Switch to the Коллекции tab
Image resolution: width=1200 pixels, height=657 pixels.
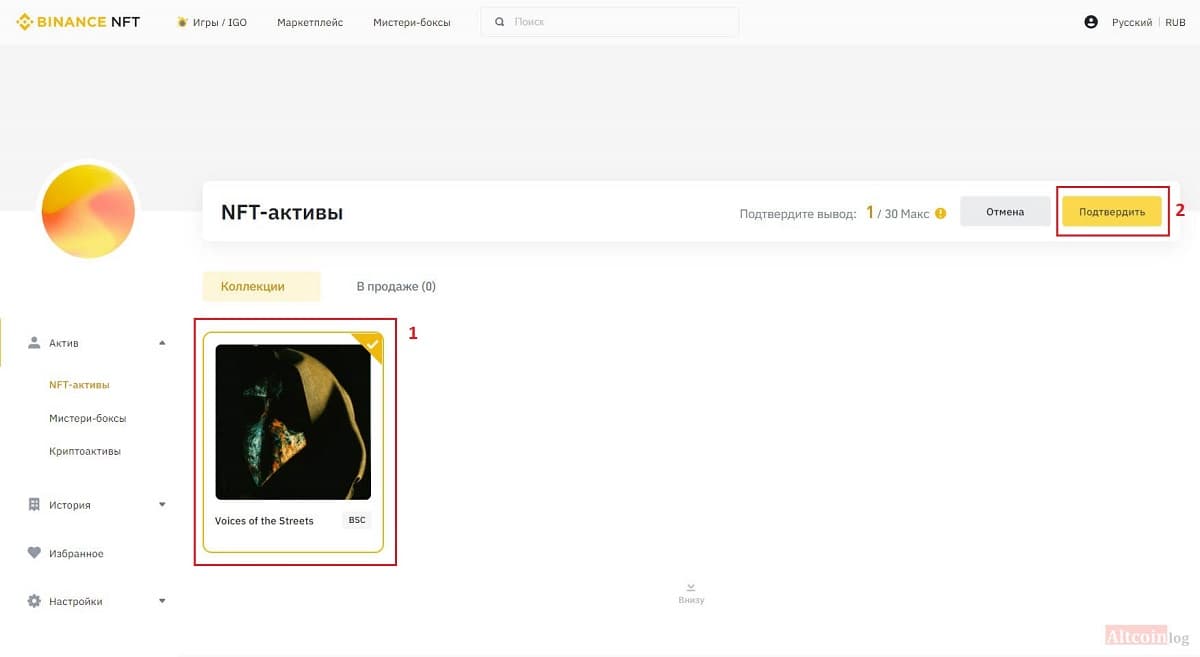[x=261, y=286]
